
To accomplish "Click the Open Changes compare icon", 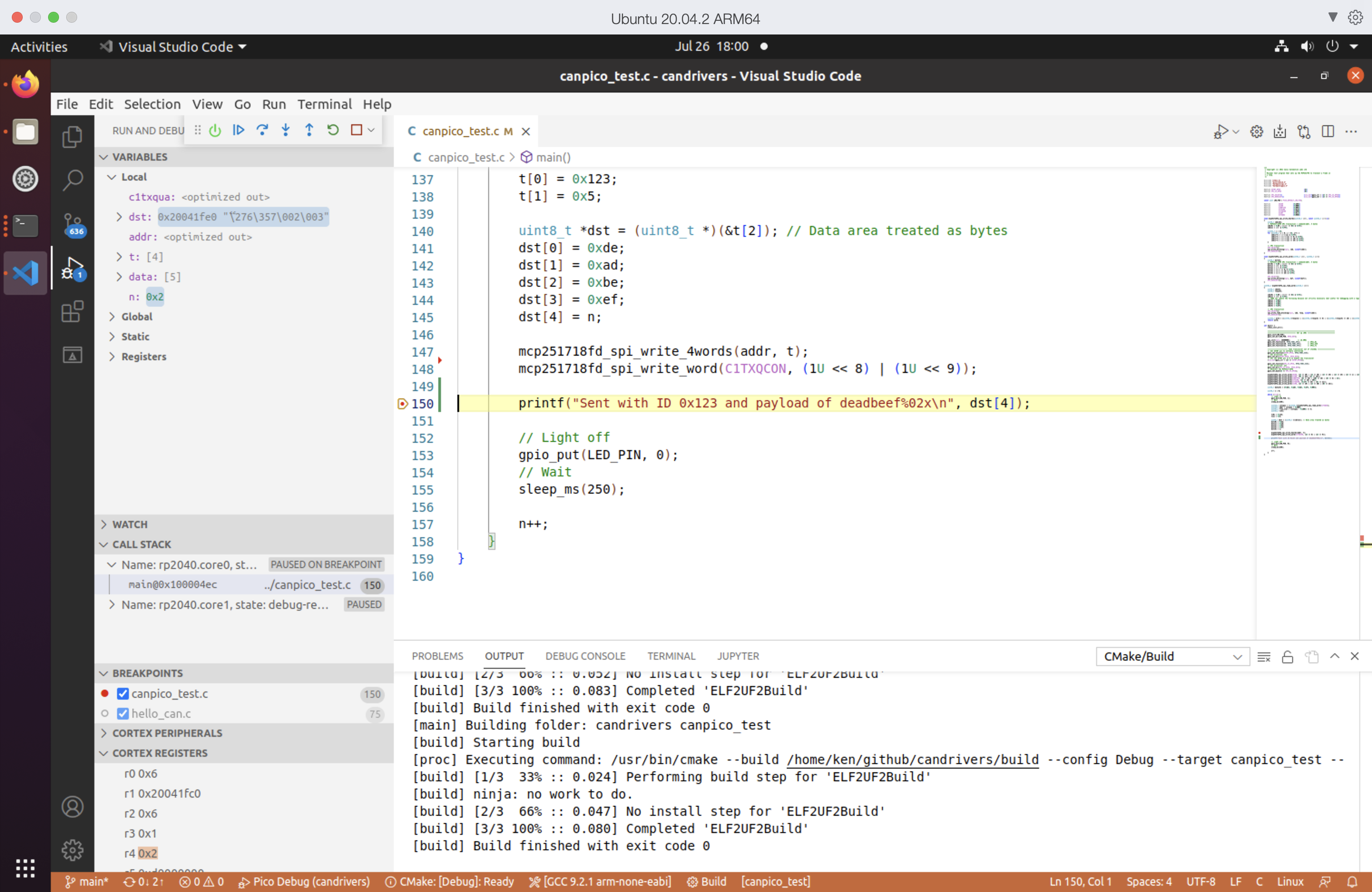I will coord(1304,132).
